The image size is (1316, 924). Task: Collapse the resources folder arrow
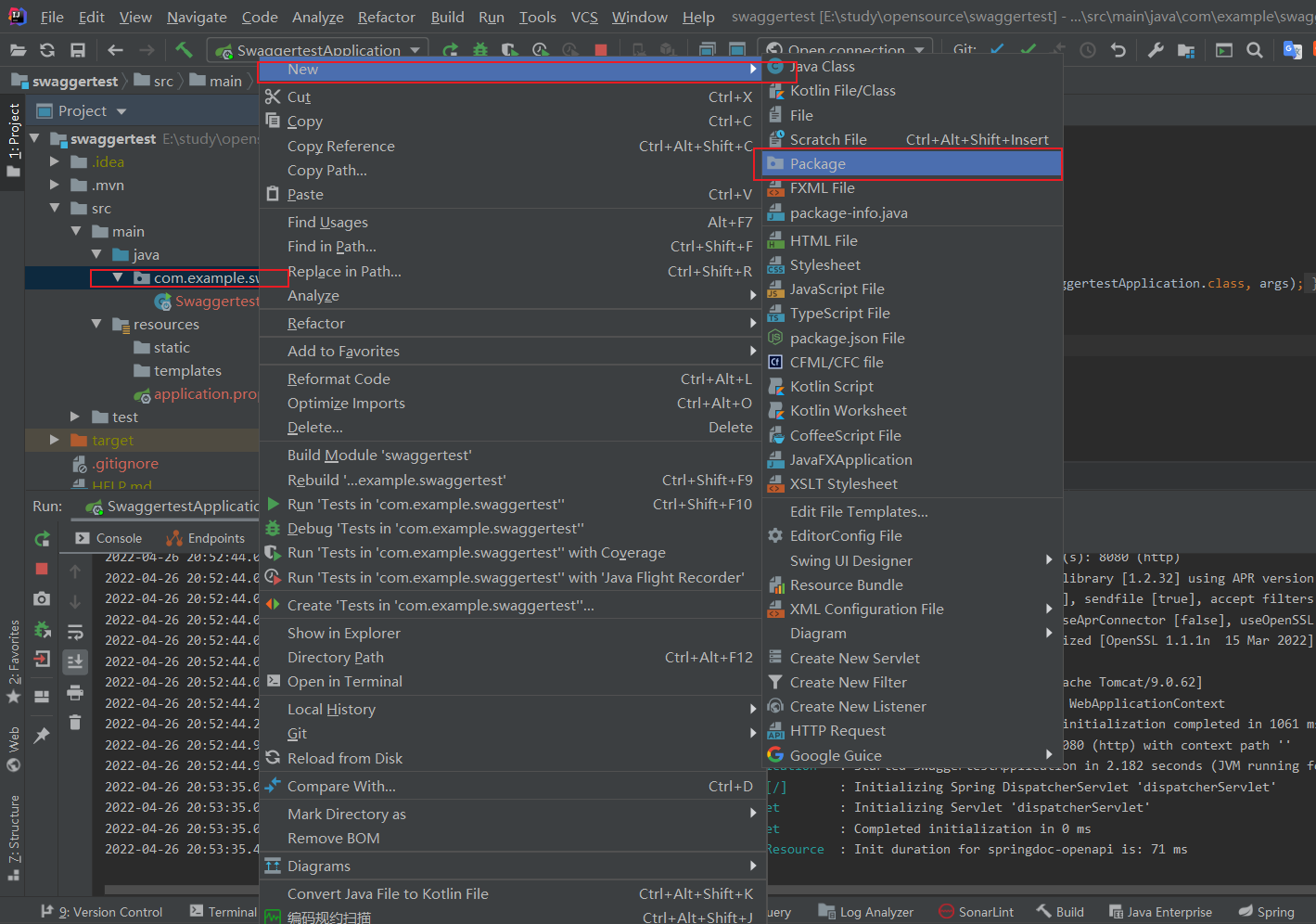click(96, 324)
